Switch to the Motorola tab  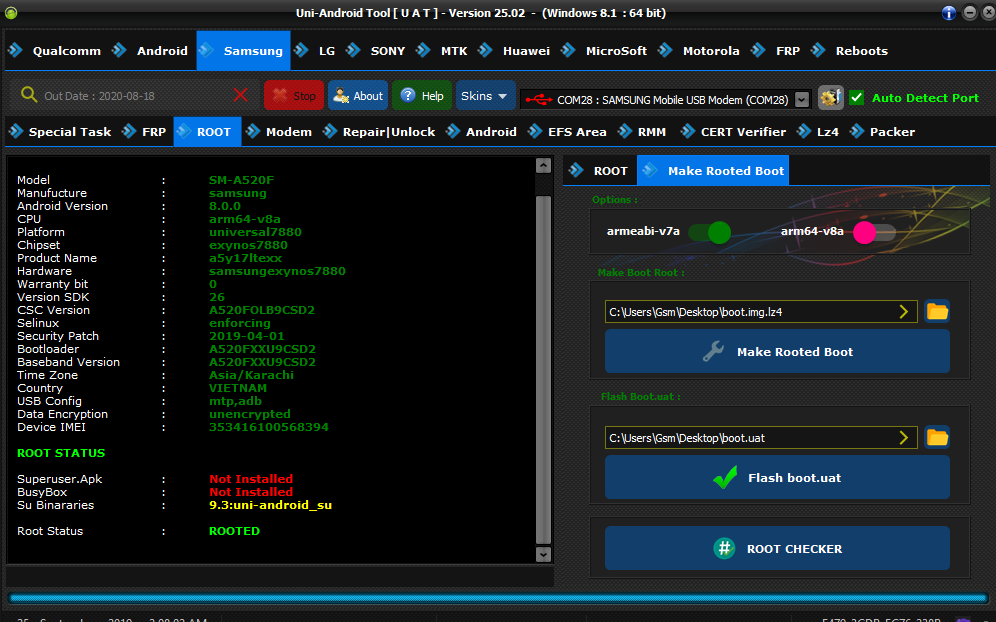coord(699,51)
